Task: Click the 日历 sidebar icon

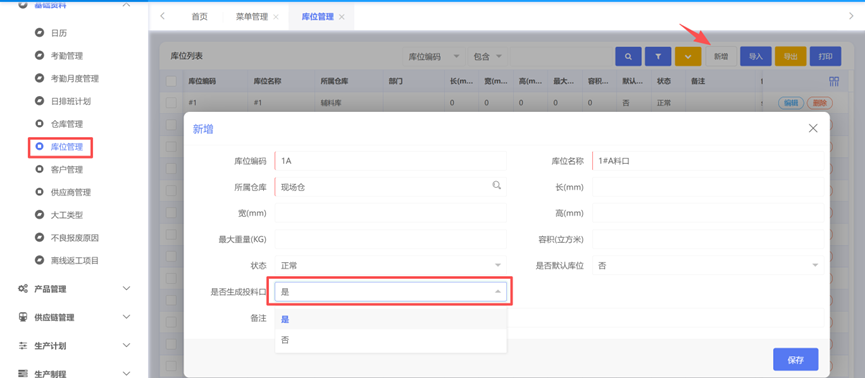Action: [x=39, y=33]
